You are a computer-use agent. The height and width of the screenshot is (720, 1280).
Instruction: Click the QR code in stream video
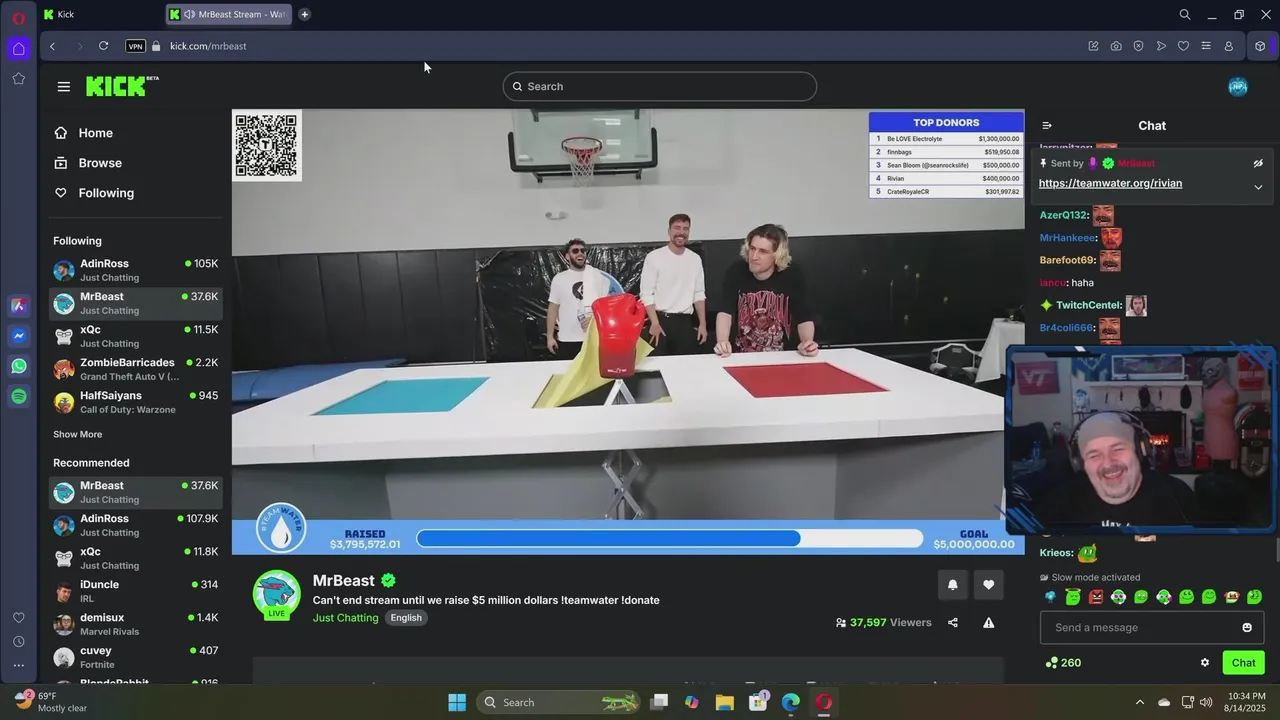click(x=266, y=146)
